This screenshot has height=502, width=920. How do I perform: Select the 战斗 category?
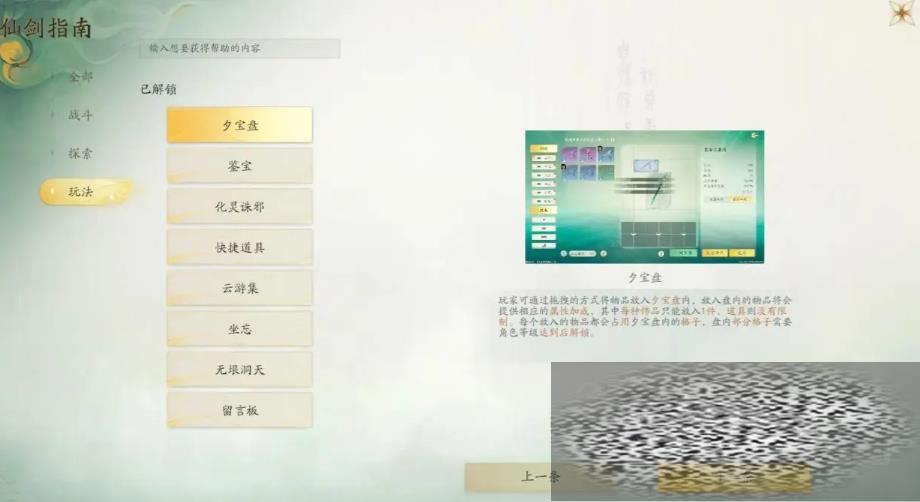coord(80,115)
